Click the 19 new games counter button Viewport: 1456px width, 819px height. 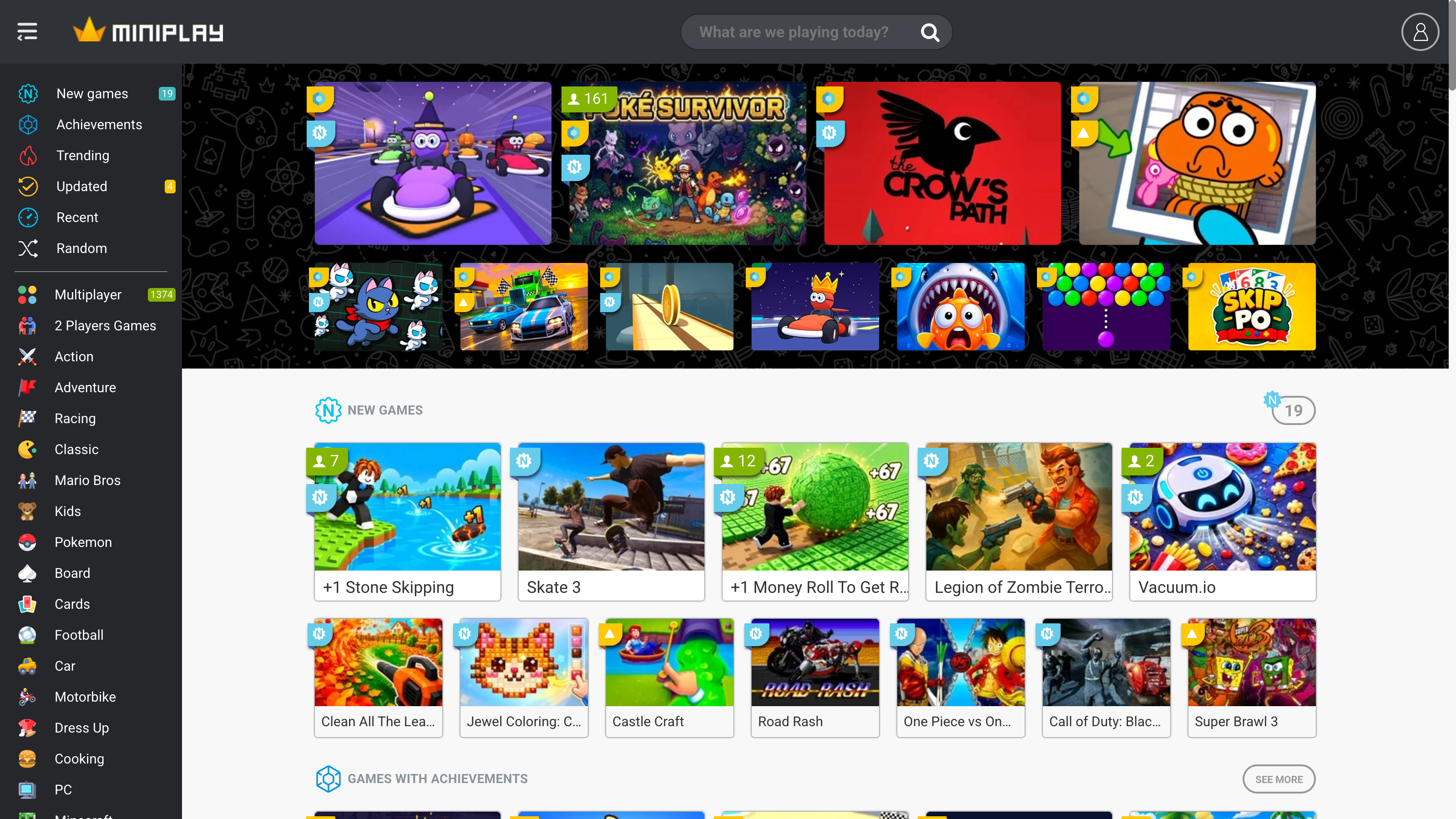(1293, 410)
